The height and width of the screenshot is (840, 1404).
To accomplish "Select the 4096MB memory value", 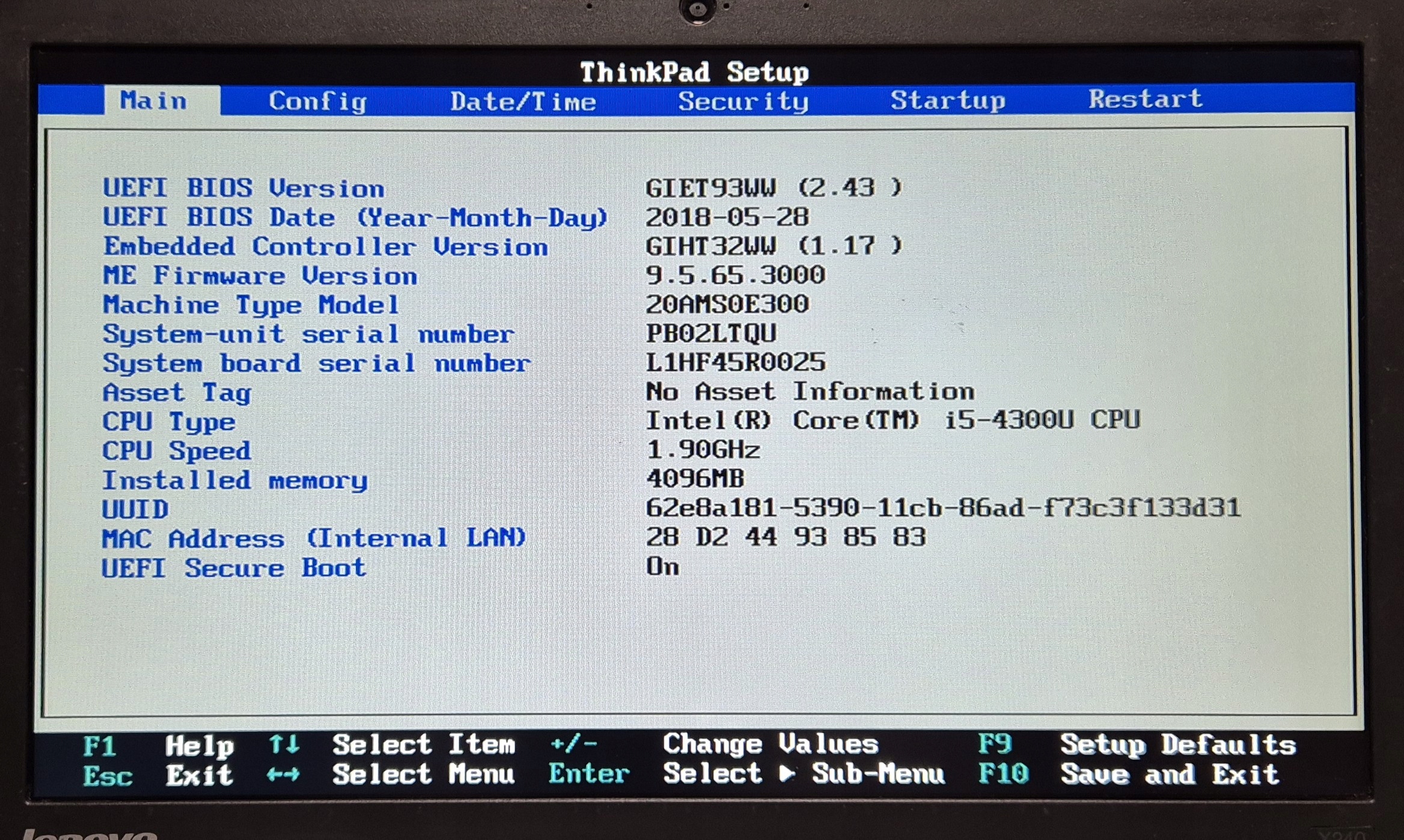I will point(695,478).
